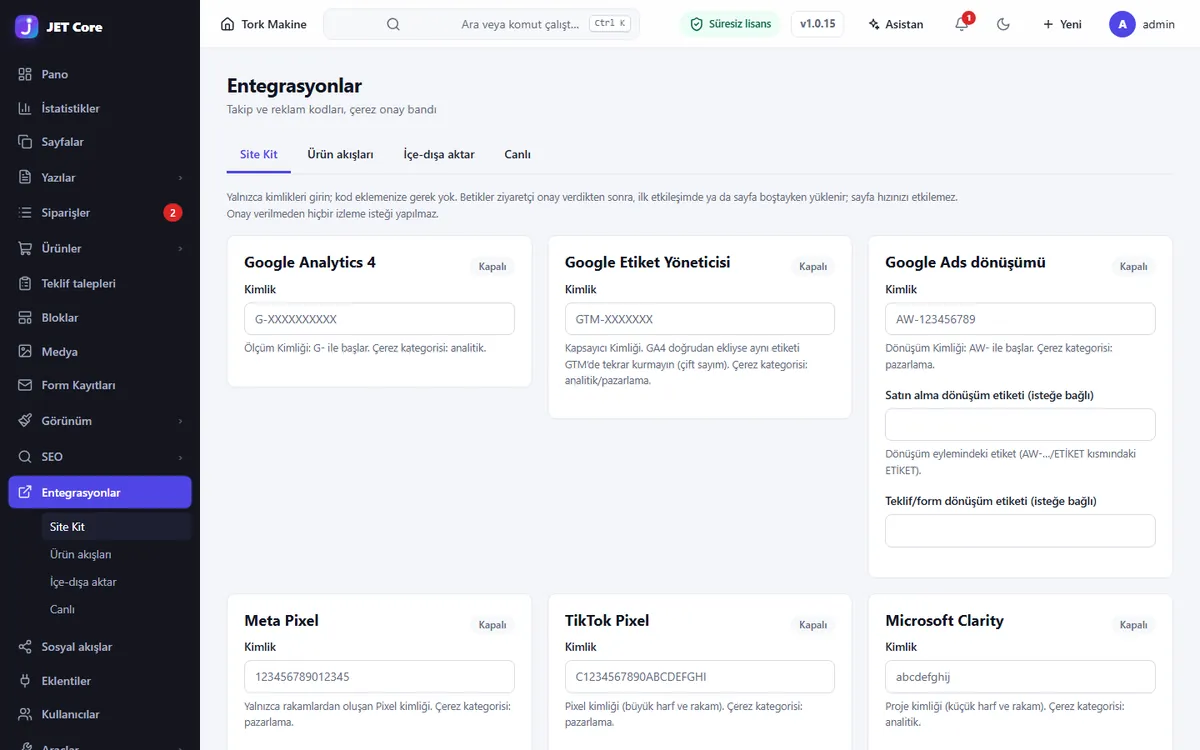Click the Sosyal akışlar share icon
The width and height of the screenshot is (1200, 750).
click(x=25, y=647)
